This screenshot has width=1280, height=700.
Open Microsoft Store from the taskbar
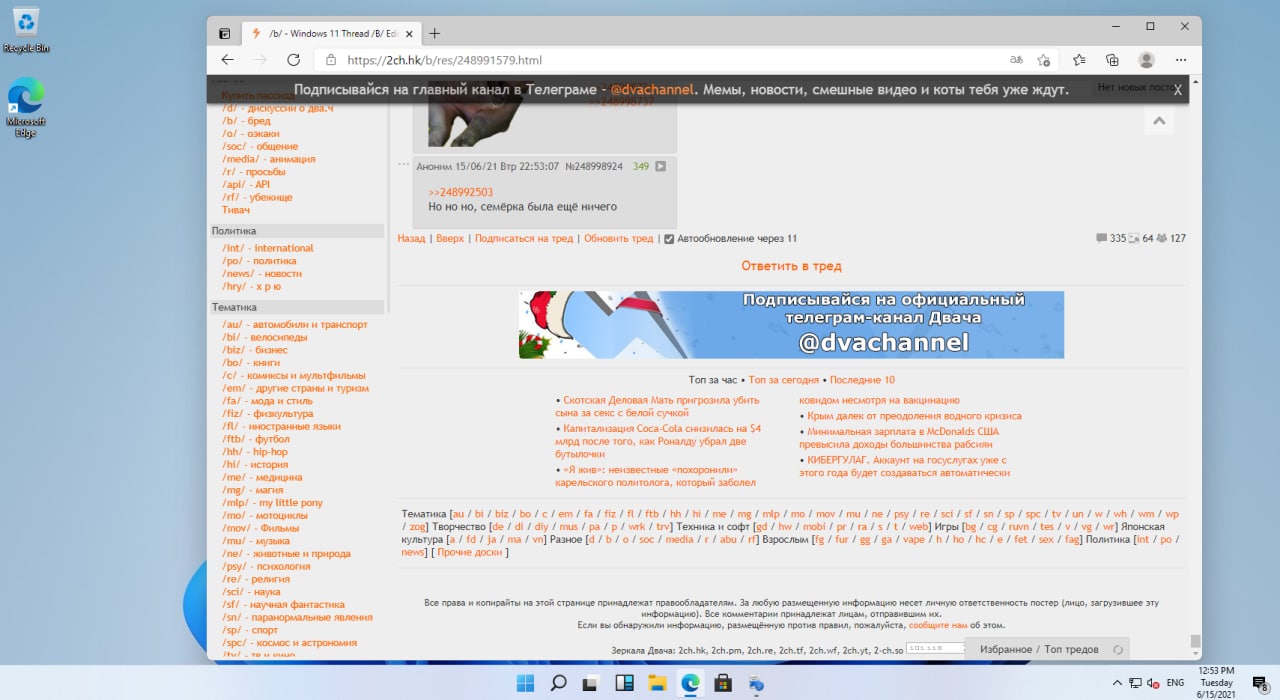[723, 684]
